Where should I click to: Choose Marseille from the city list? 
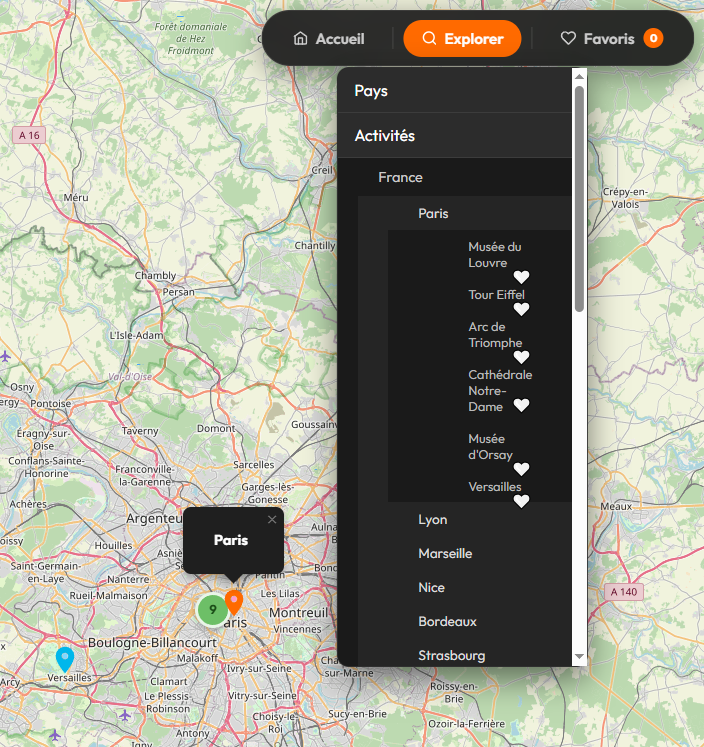pyautogui.click(x=445, y=554)
